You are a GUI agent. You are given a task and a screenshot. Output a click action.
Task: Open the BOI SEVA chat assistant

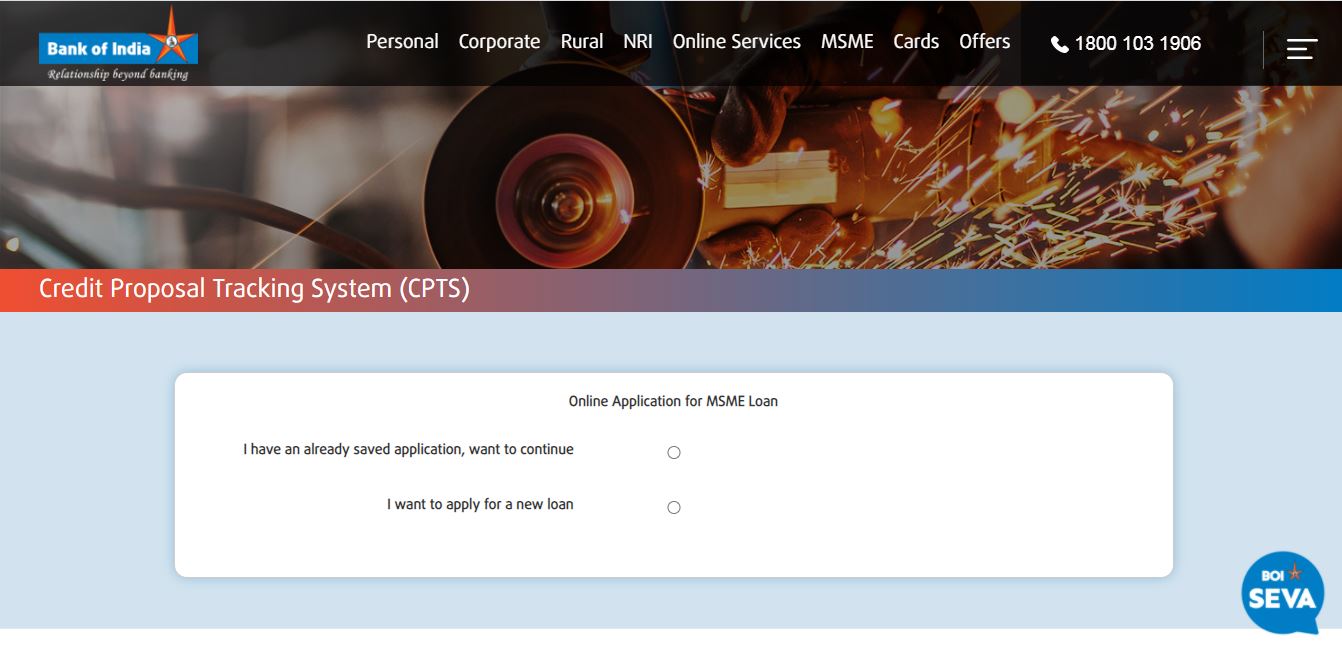1282,593
